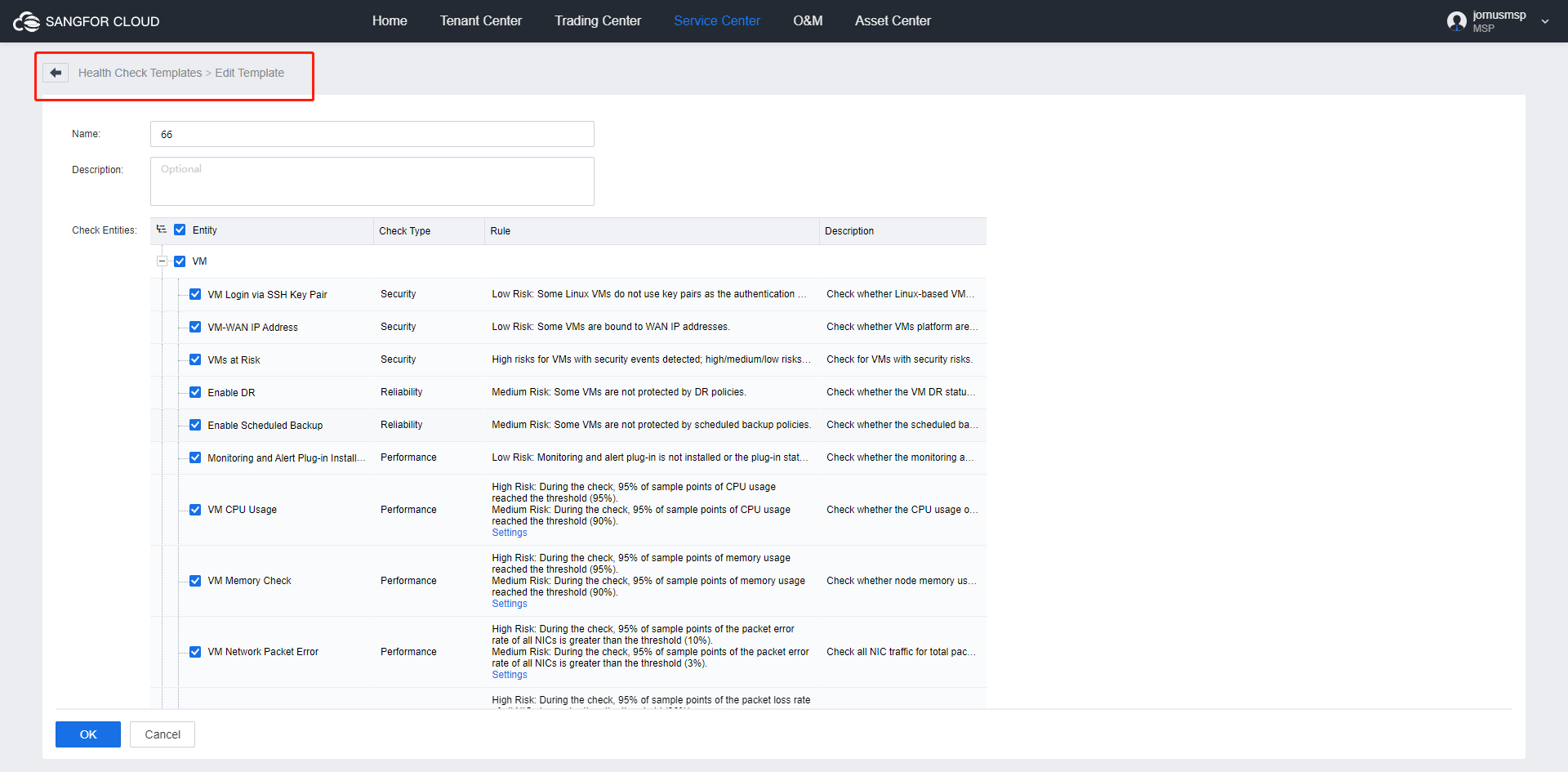Open the Home menu
Screen dimensions: 1568x772
[x=390, y=21]
